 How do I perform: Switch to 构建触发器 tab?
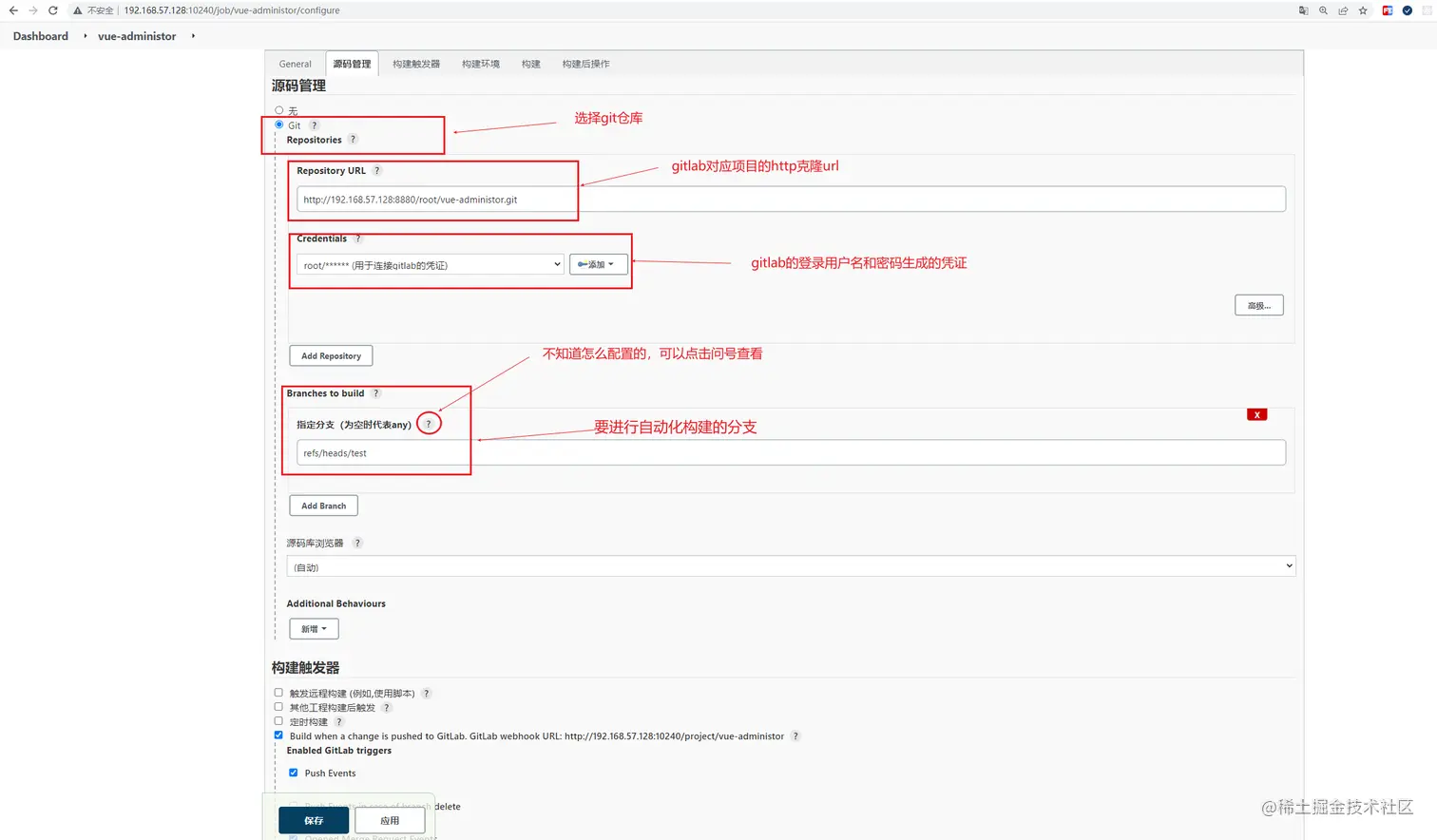coord(416,64)
